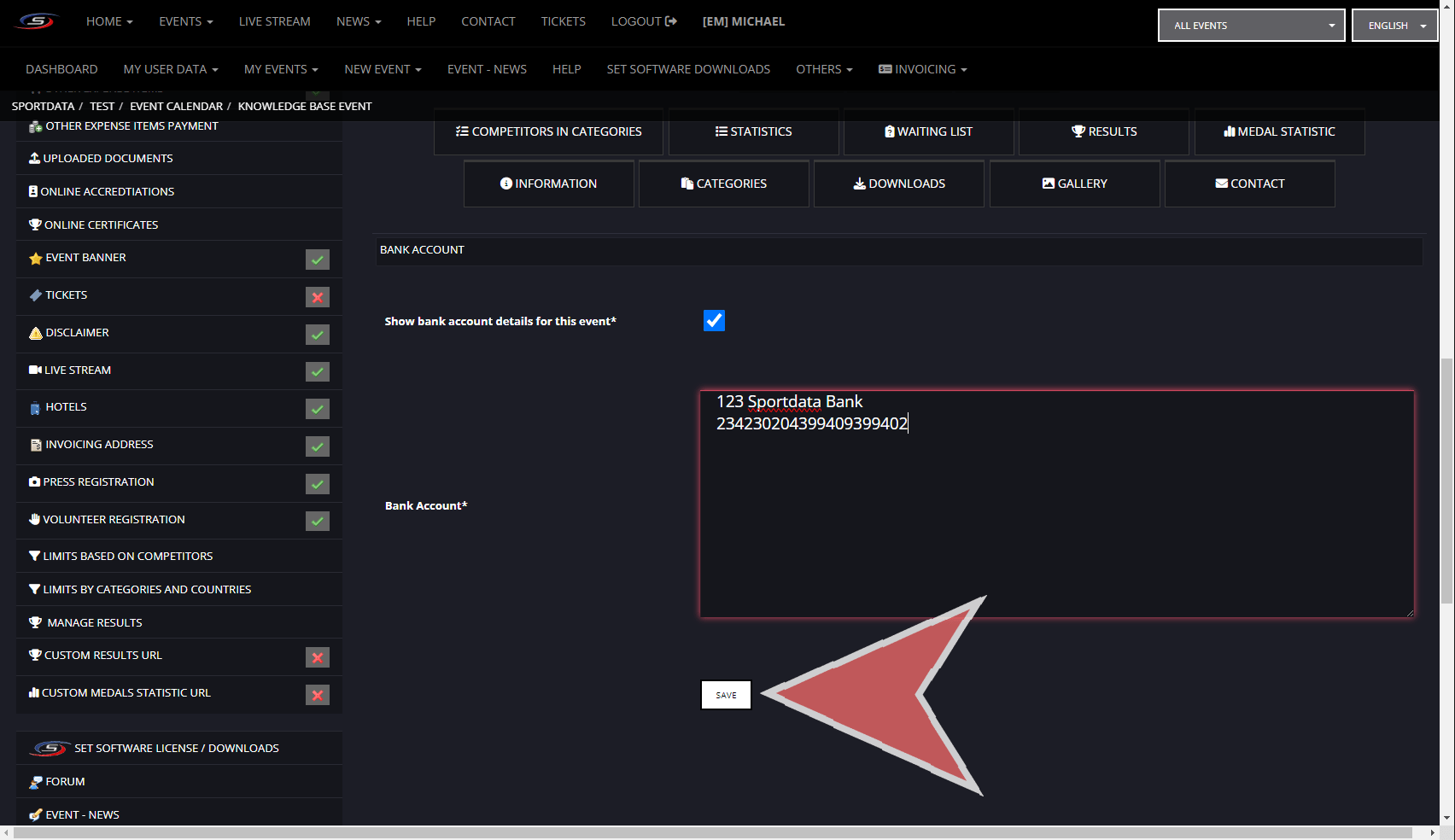Click the download icon on Downloads button
This screenshot has width=1455, height=840.
(859, 184)
